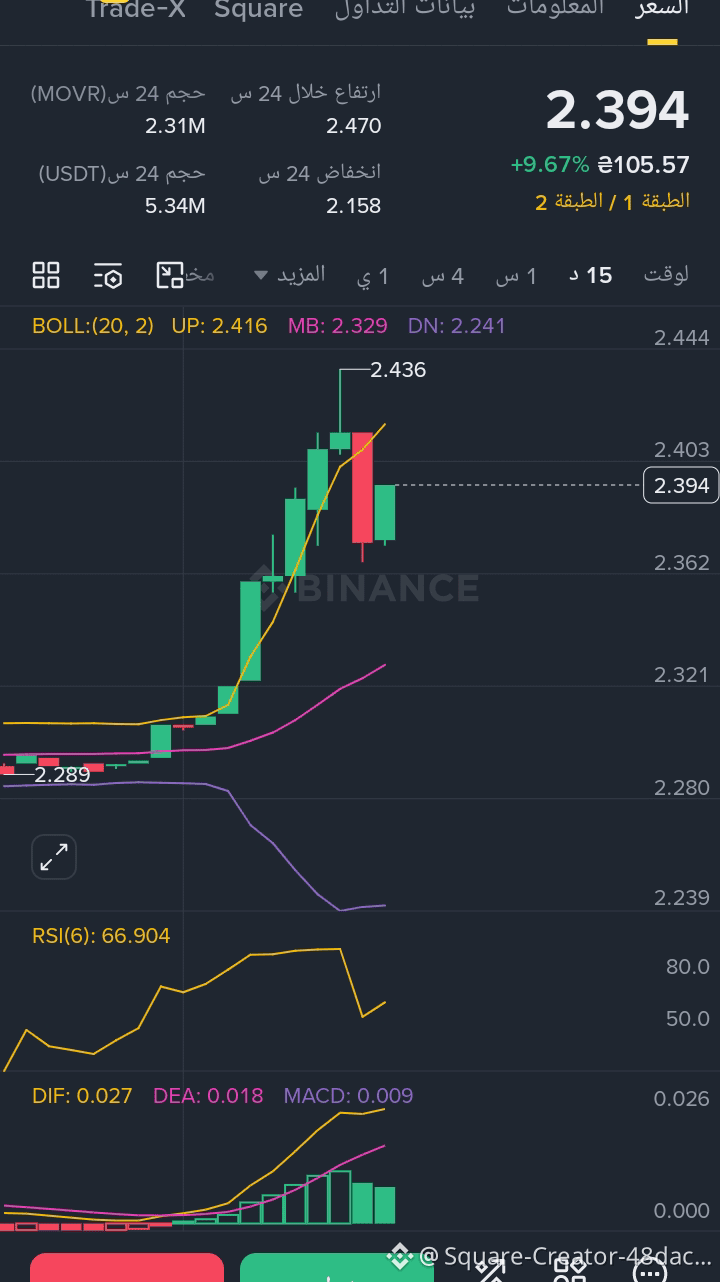Tap the USDT volume 5.34M
Viewport: 720px width, 1282px height.
point(175,206)
